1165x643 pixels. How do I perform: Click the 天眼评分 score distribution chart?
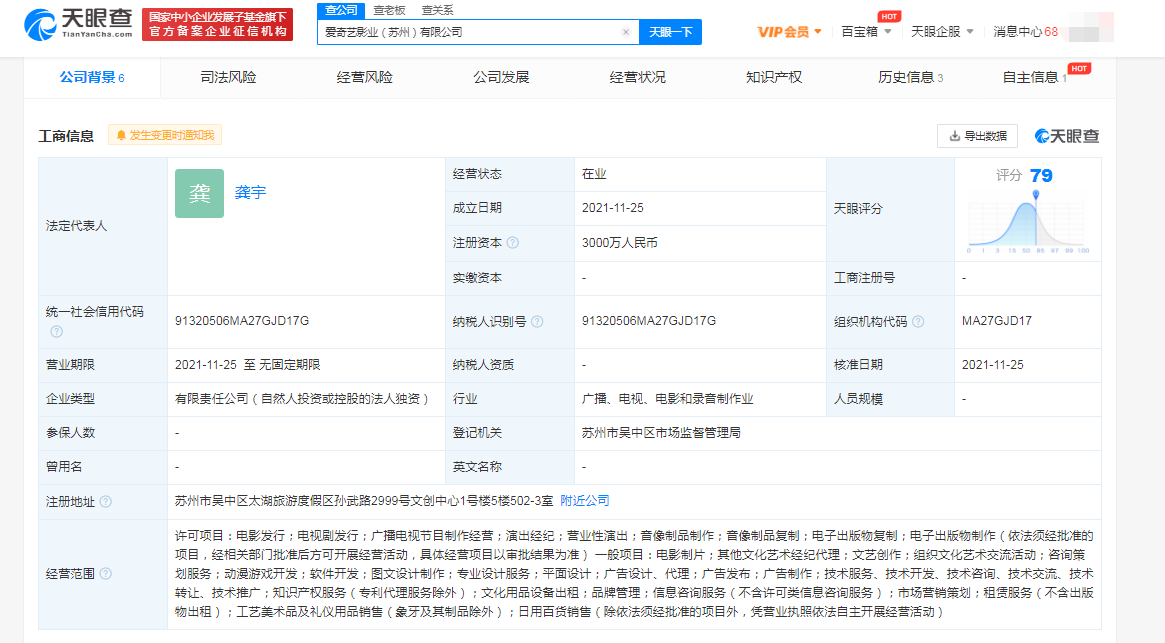pos(1028,222)
